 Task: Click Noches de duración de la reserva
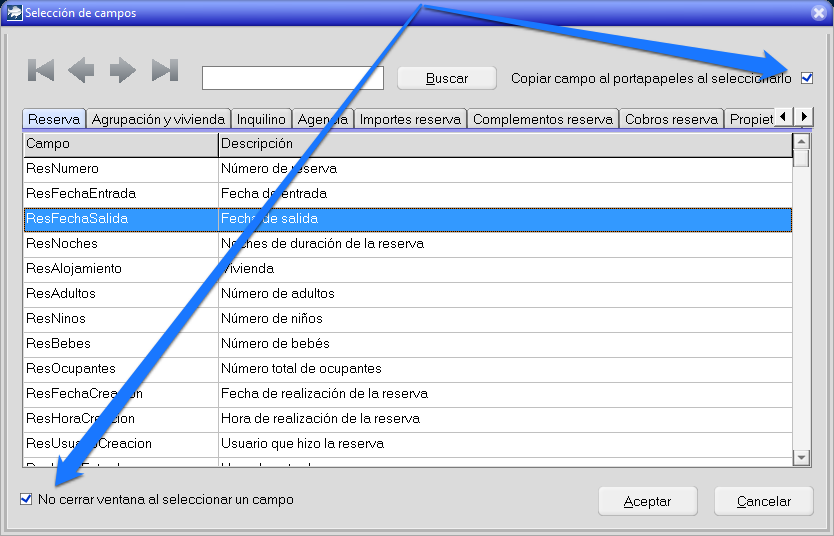322,244
